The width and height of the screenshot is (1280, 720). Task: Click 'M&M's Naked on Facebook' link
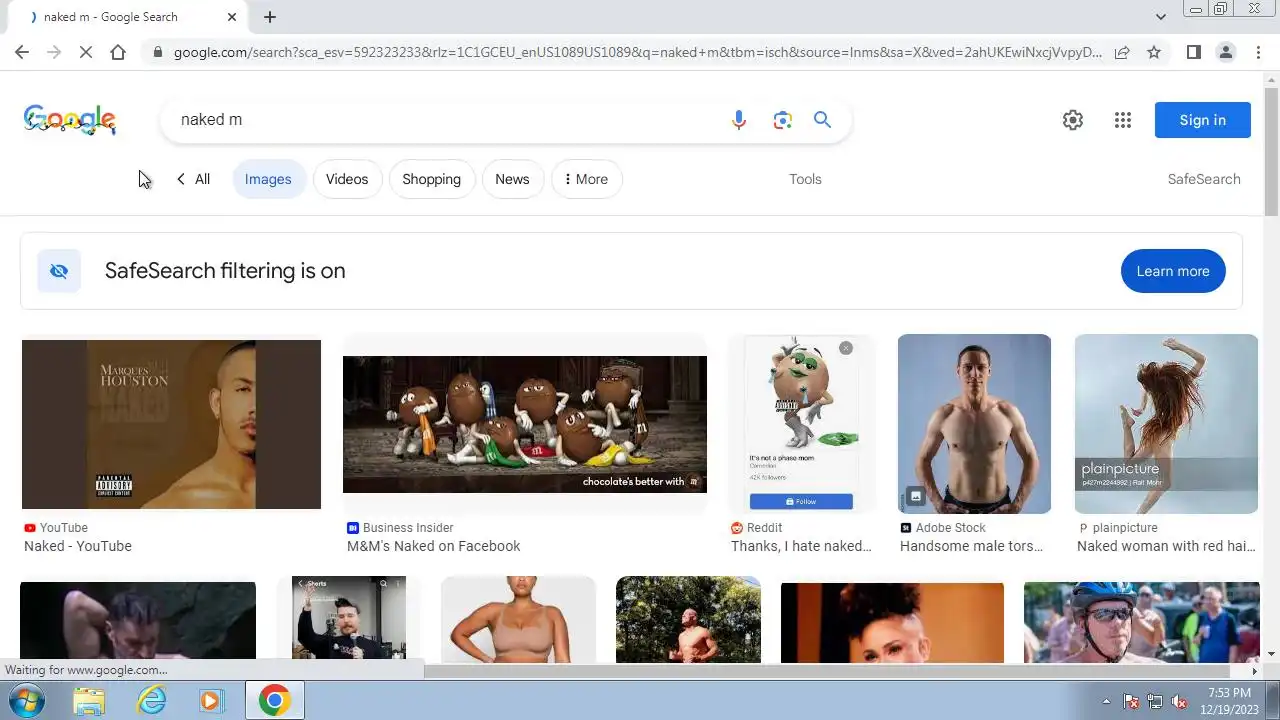[x=434, y=546]
